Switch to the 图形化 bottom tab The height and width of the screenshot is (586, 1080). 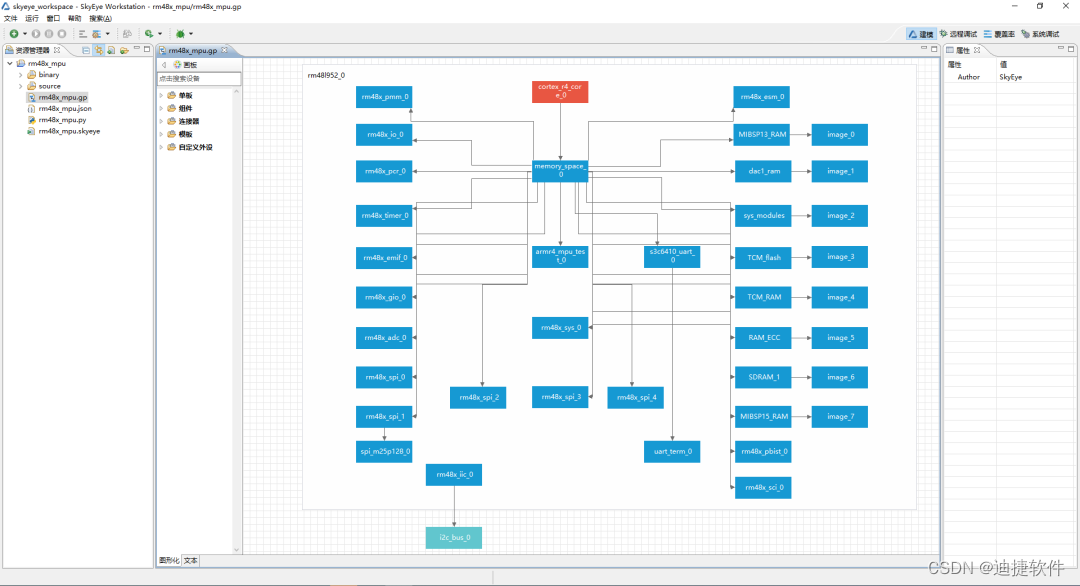[x=169, y=561]
